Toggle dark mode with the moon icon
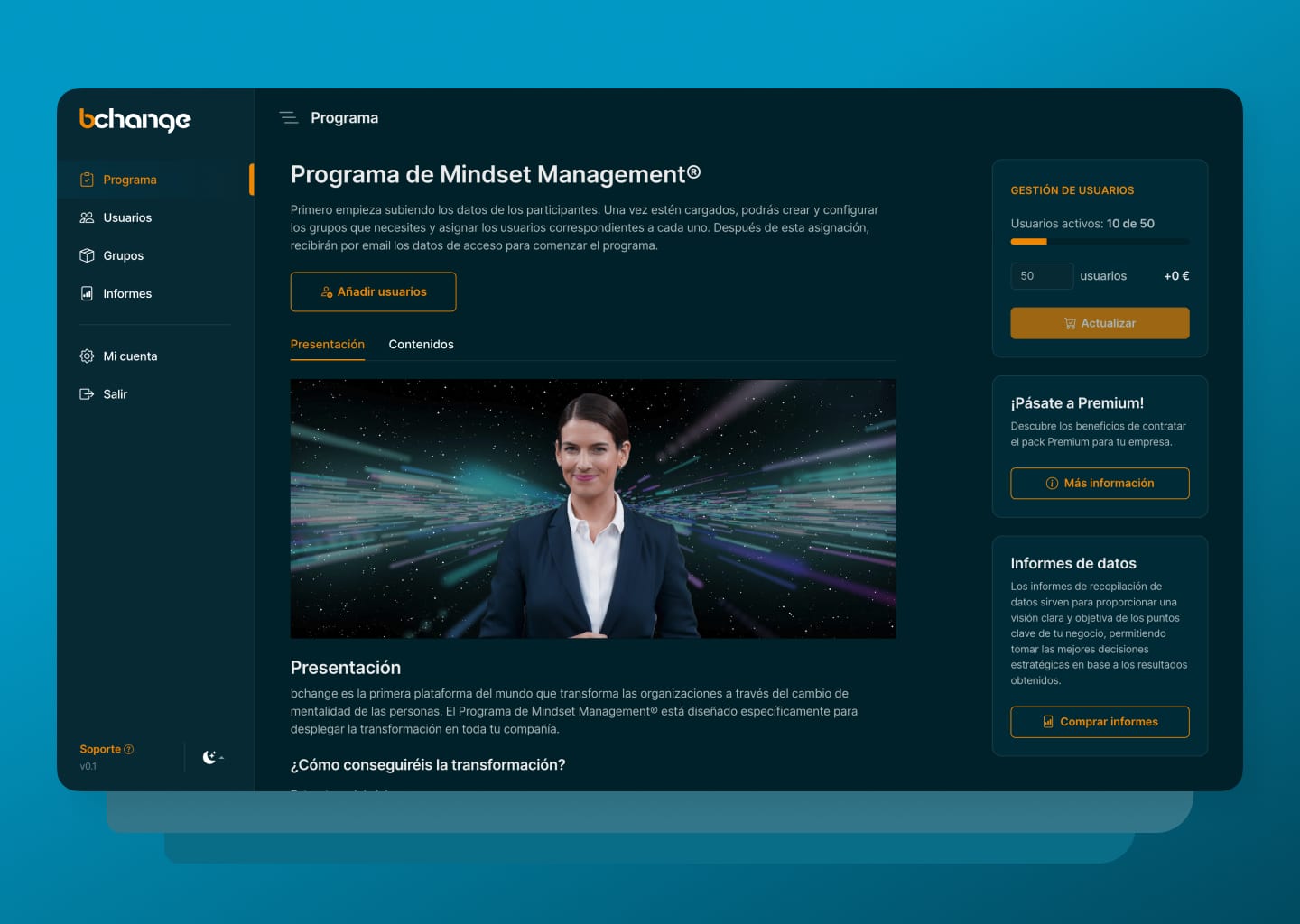 (x=209, y=757)
